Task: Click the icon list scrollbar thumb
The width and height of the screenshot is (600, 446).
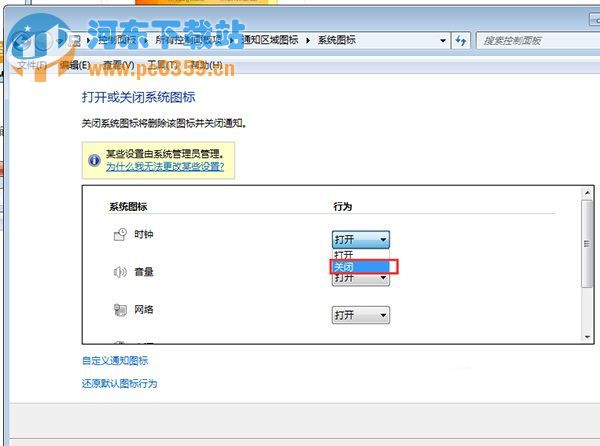Action: tap(587, 244)
